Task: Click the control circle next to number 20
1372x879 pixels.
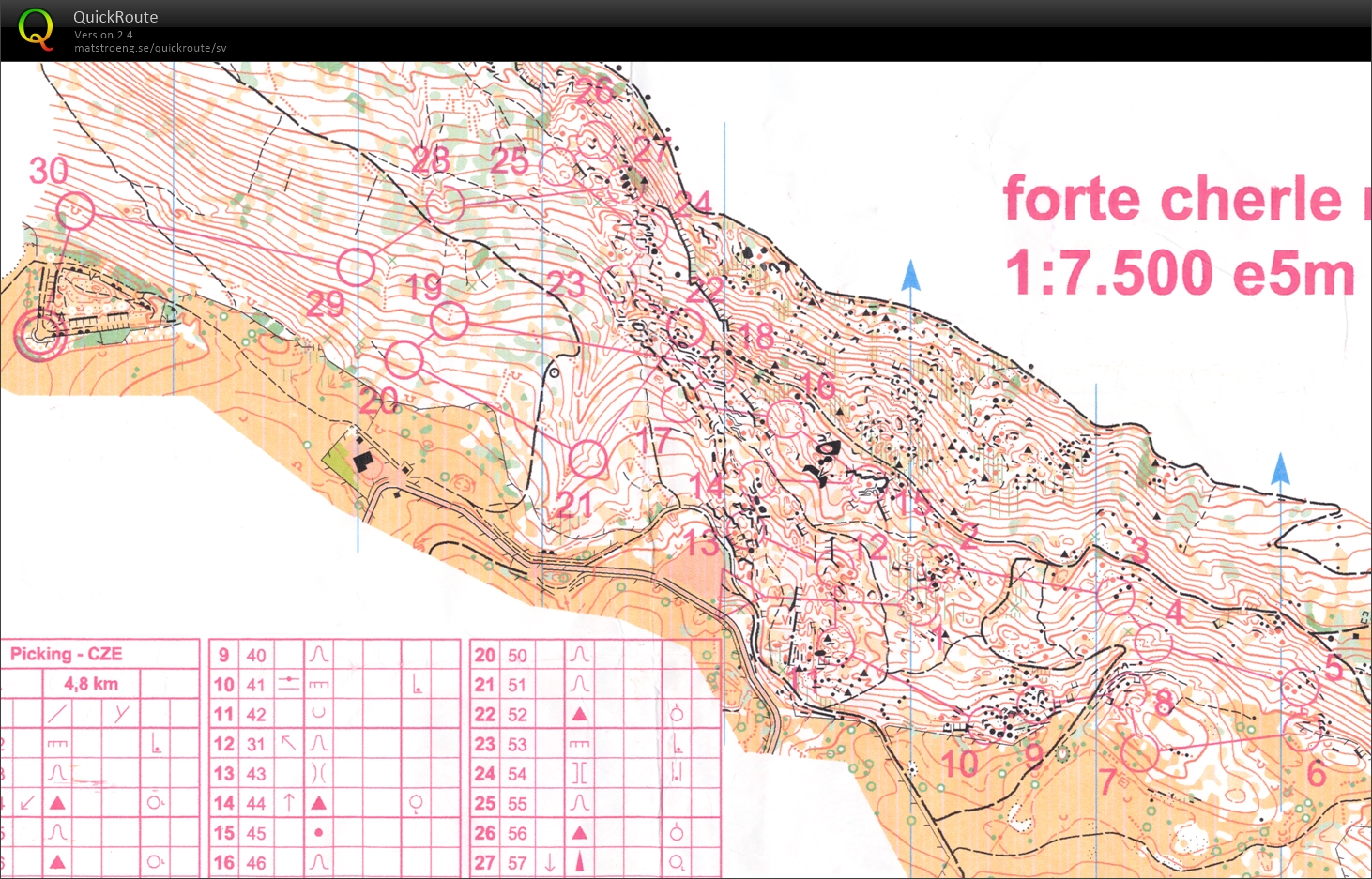Action: (404, 360)
